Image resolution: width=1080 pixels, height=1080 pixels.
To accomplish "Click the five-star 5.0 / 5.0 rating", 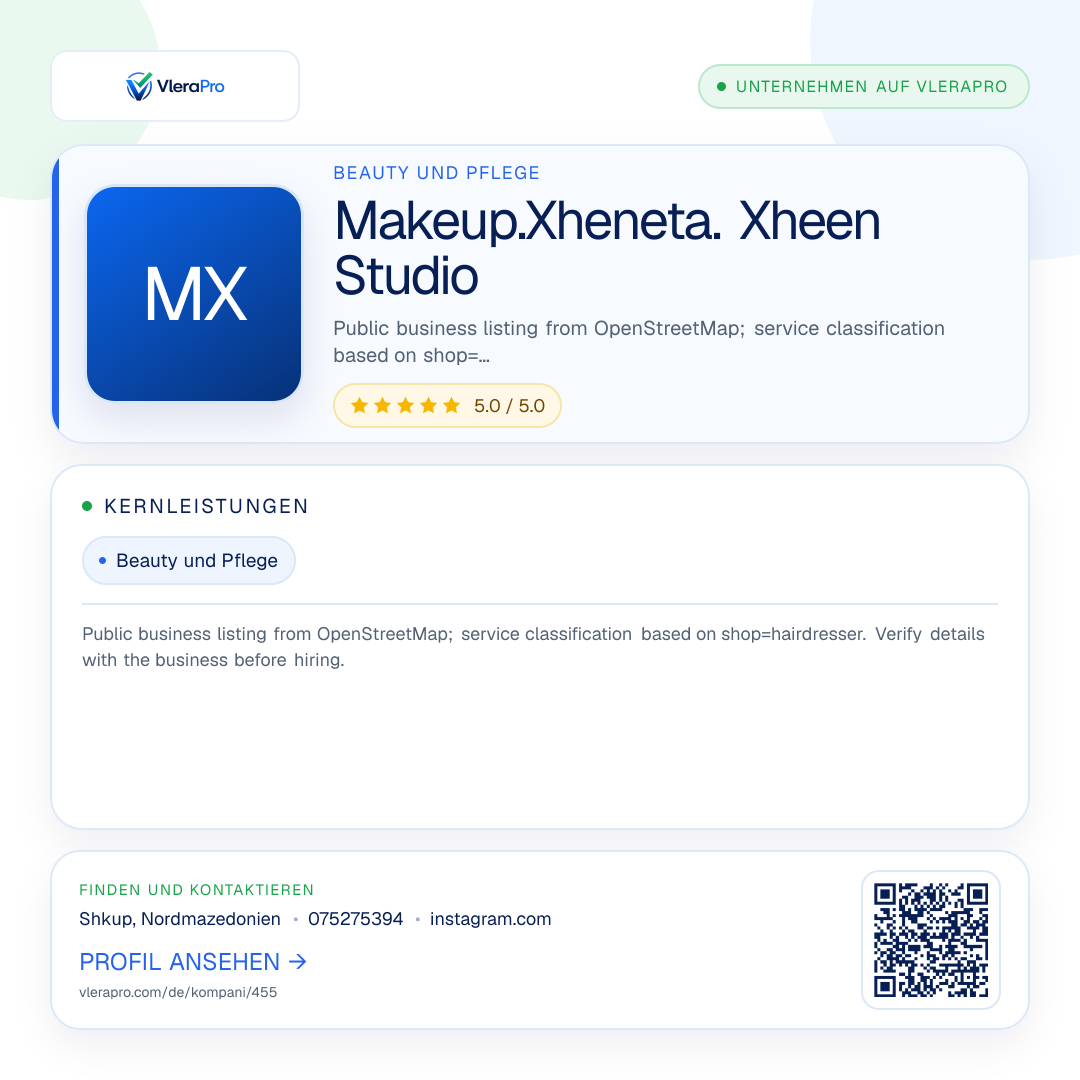I will (x=447, y=406).
